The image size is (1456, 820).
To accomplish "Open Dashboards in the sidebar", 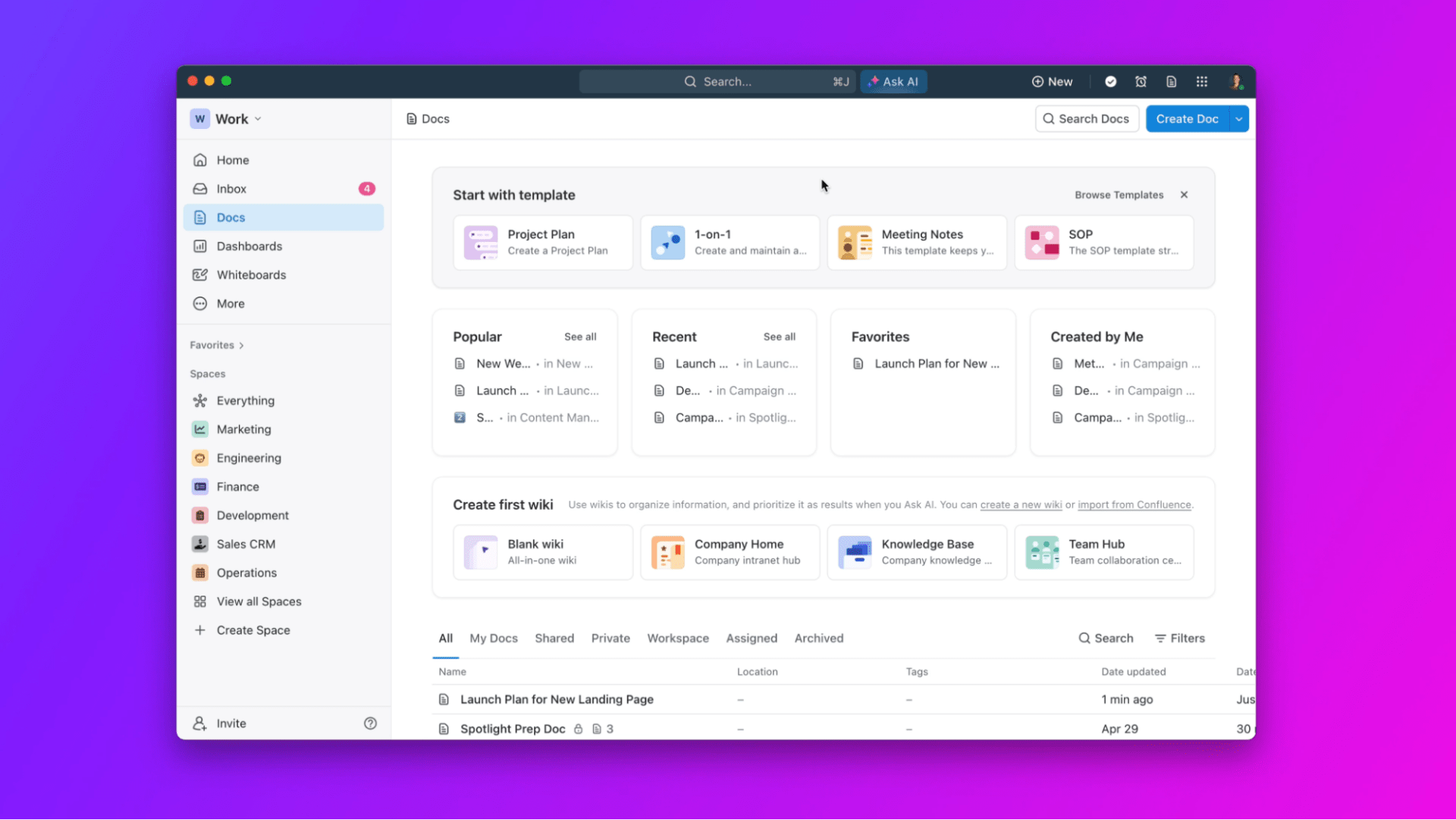I will (246, 246).
